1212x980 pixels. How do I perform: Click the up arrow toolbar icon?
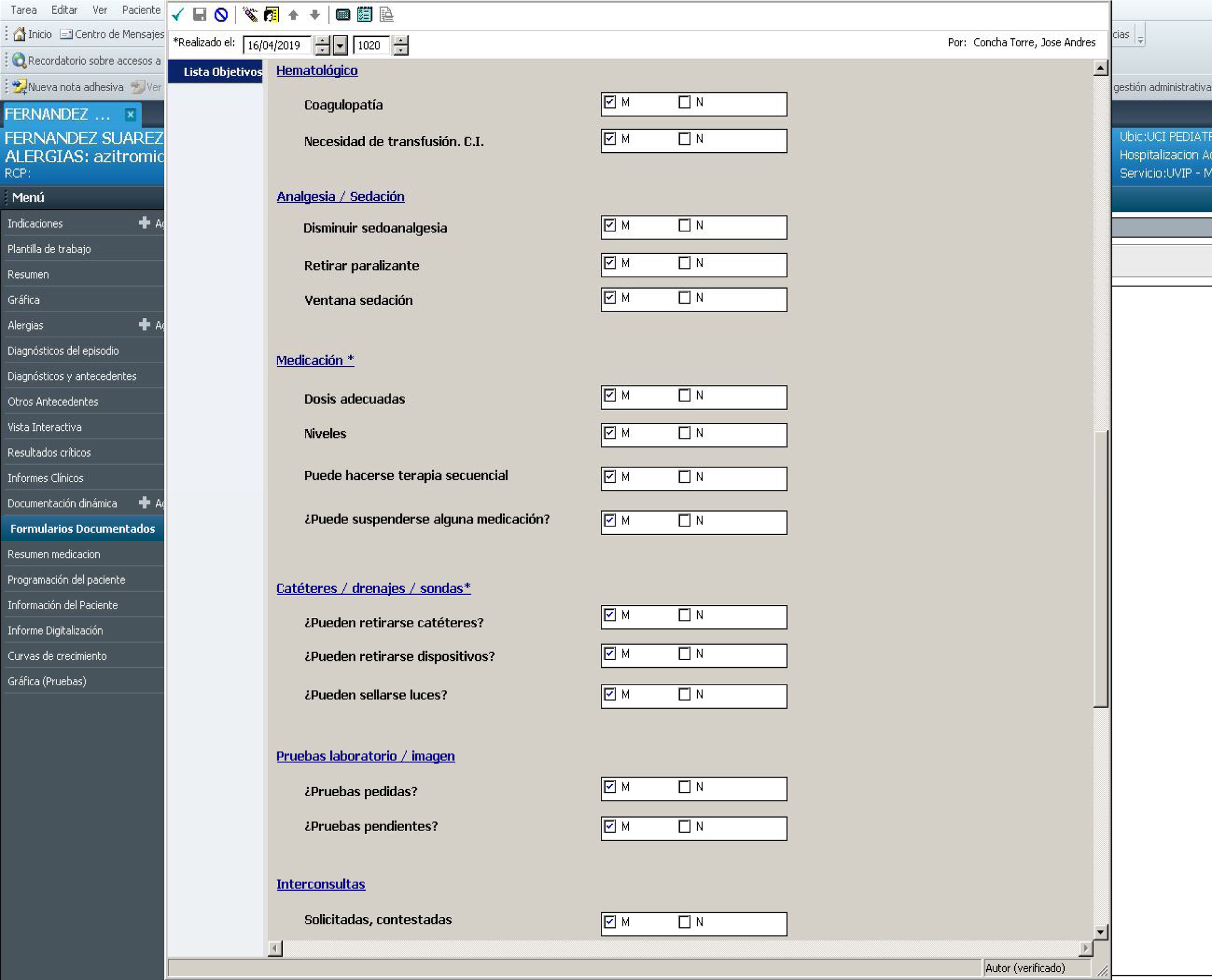[293, 15]
